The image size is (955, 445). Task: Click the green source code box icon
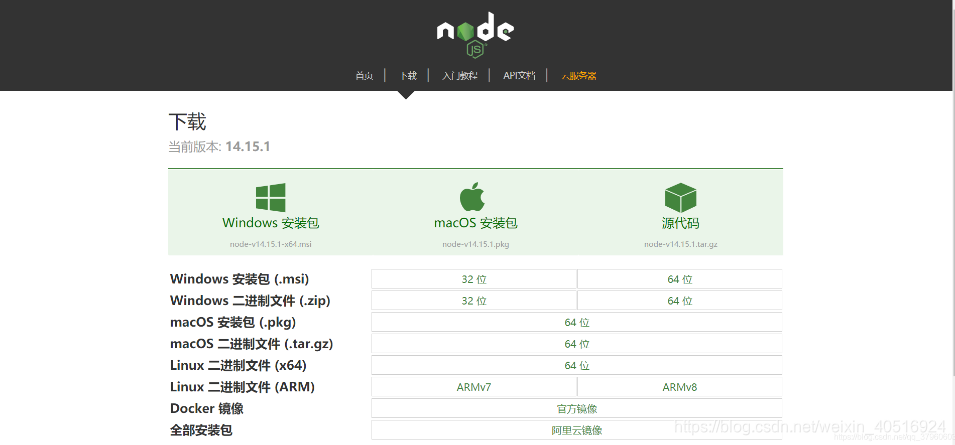680,197
